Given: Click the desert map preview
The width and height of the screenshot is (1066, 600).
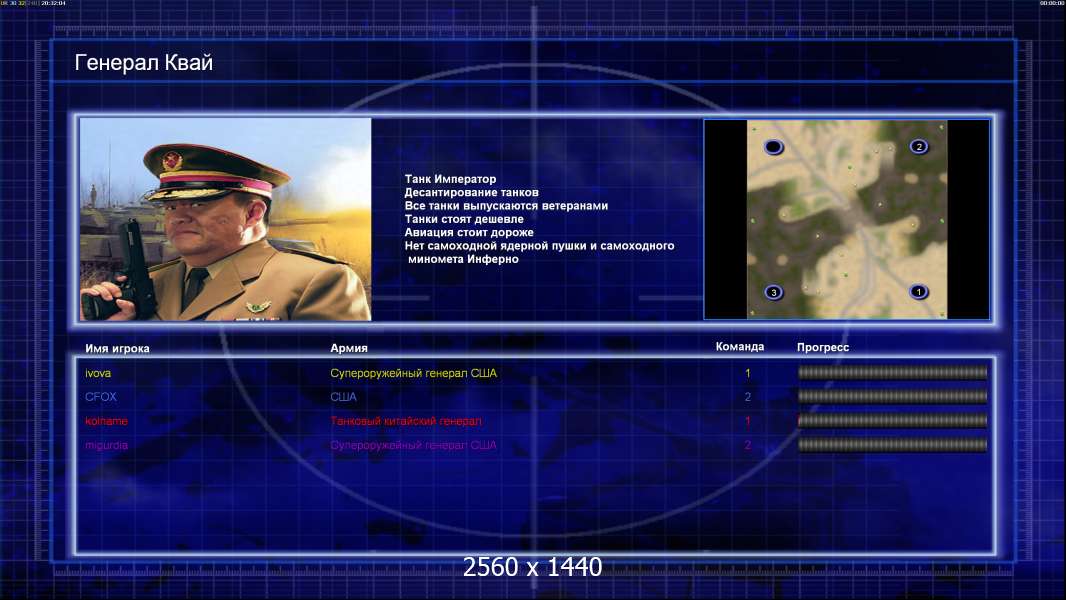Looking at the screenshot, I should tap(846, 219).
